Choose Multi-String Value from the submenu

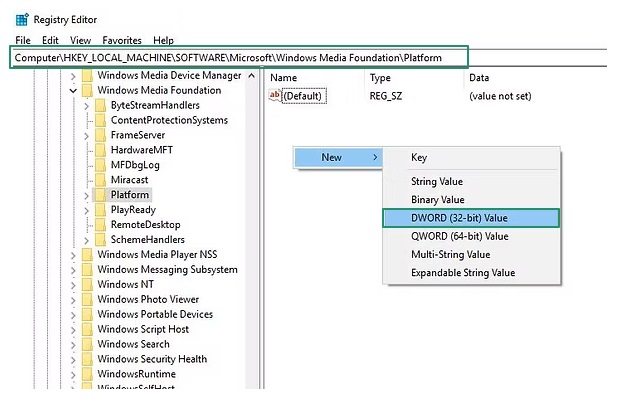(x=471, y=255)
